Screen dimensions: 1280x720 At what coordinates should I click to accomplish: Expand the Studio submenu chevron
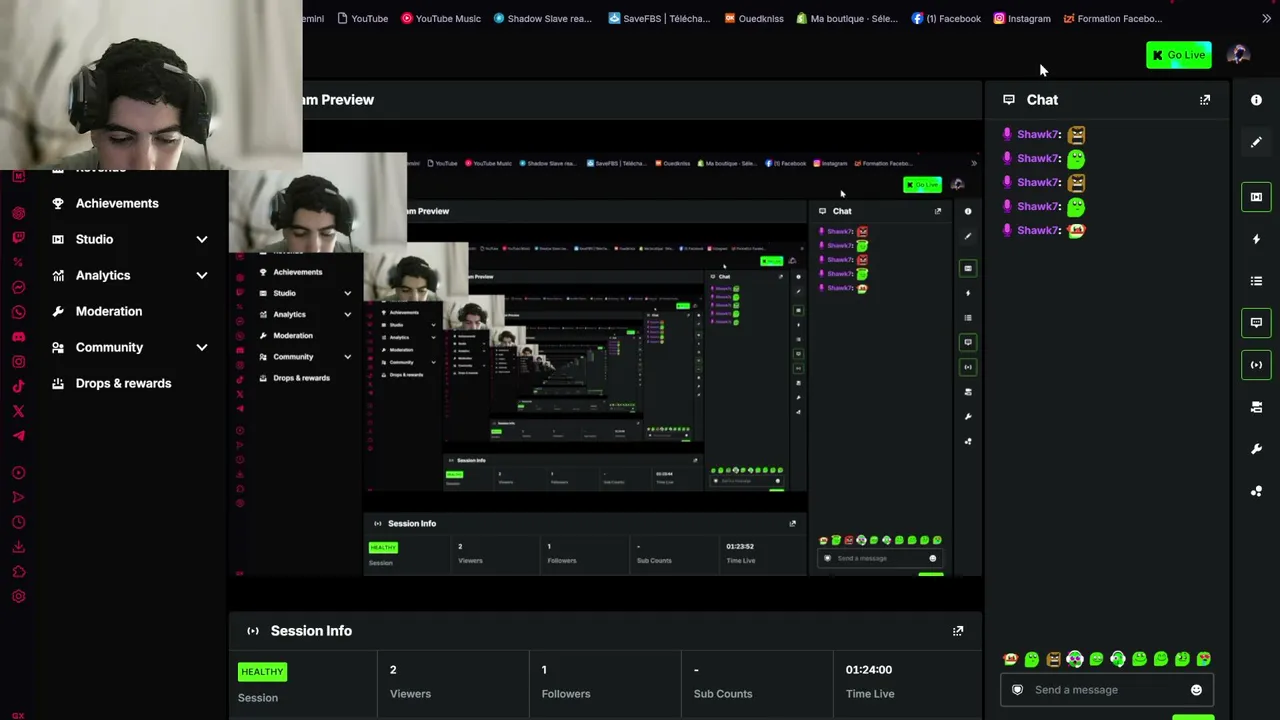coord(202,239)
